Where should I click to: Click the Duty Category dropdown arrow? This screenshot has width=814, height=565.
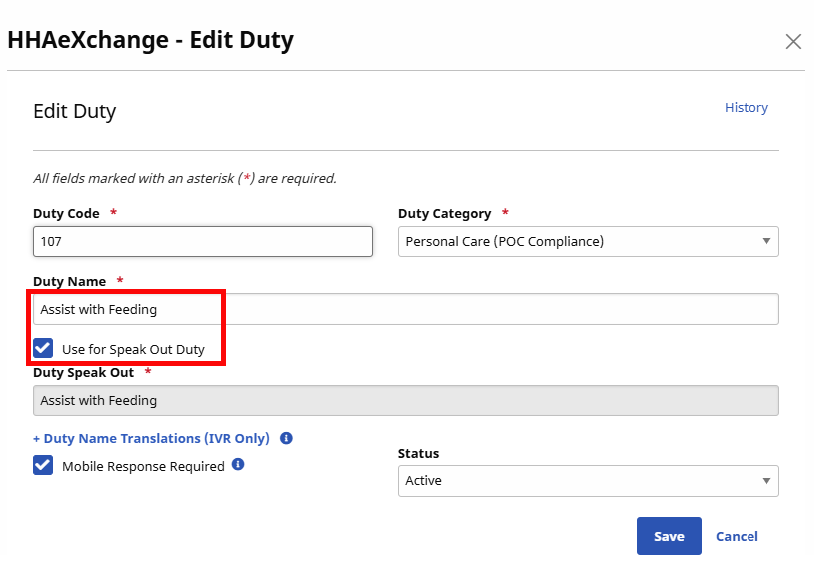click(x=766, y=241)
